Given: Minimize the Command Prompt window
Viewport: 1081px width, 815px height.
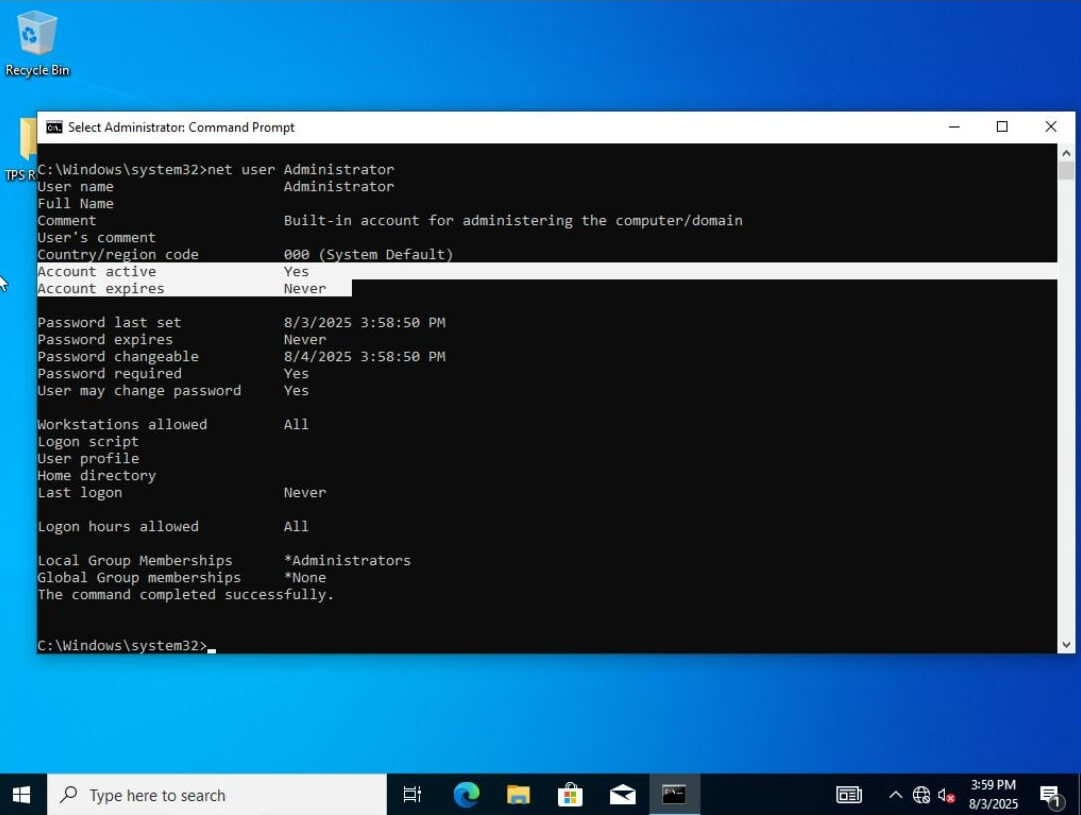Looking at the screenshot, I should (x=954, y=127).
